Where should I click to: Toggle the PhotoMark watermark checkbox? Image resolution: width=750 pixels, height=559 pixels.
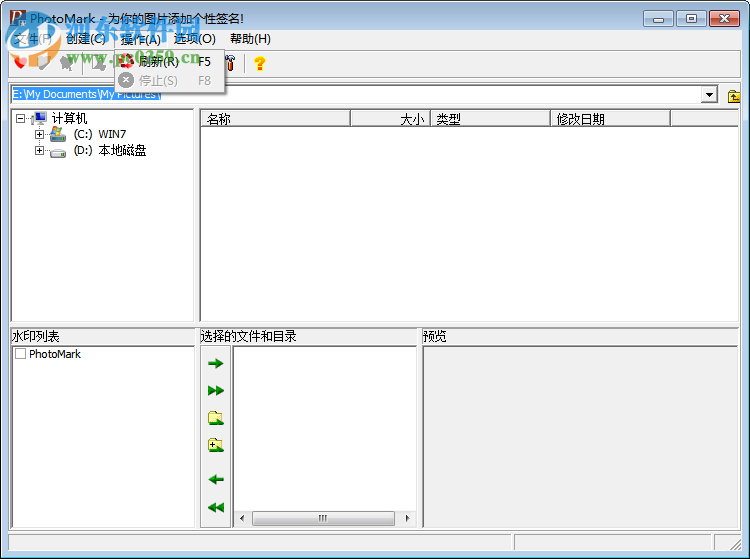tap(21, 354)
